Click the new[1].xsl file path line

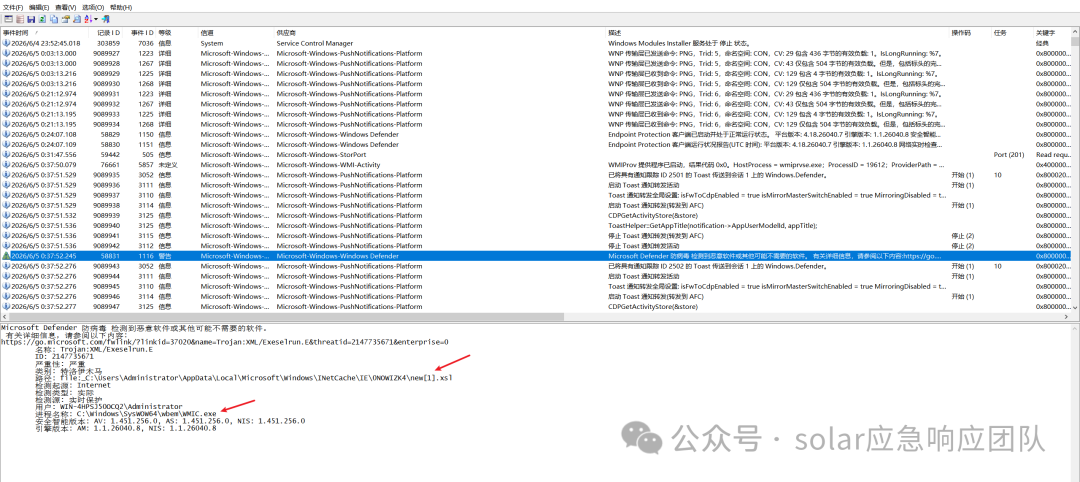[243, 379]
